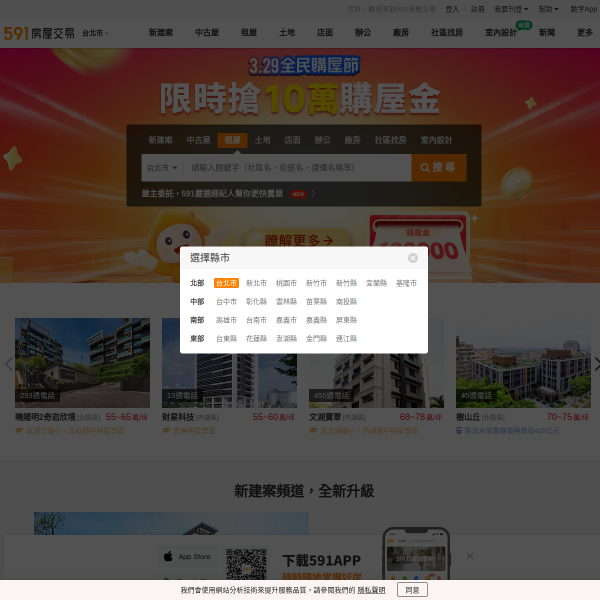Expand the 我要刊登 dropdown
Viewport: 600px width, 600px height.
[x=511, y=9]
